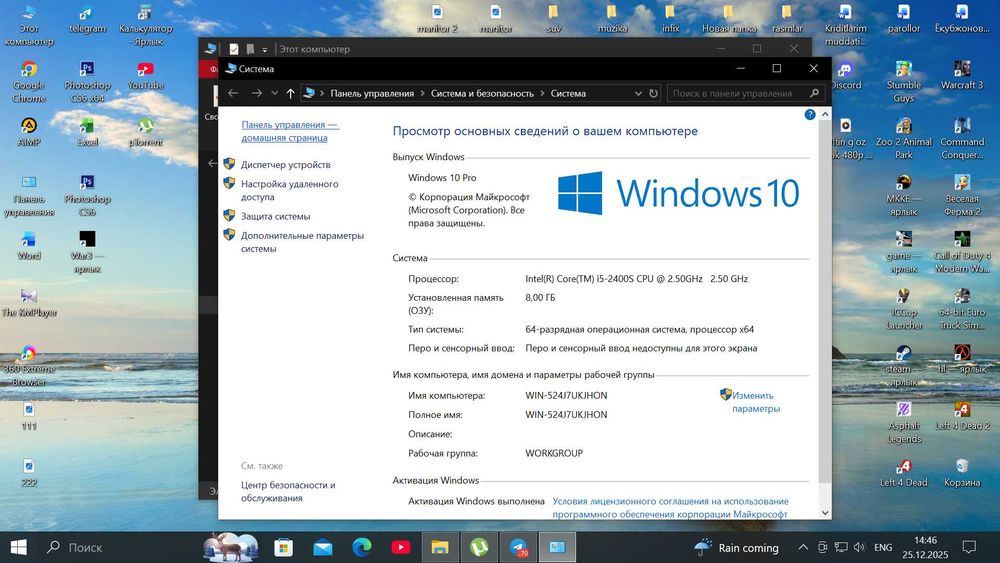
Task: Open 360 Extreme Browser desktop icon
Action: 29,366
